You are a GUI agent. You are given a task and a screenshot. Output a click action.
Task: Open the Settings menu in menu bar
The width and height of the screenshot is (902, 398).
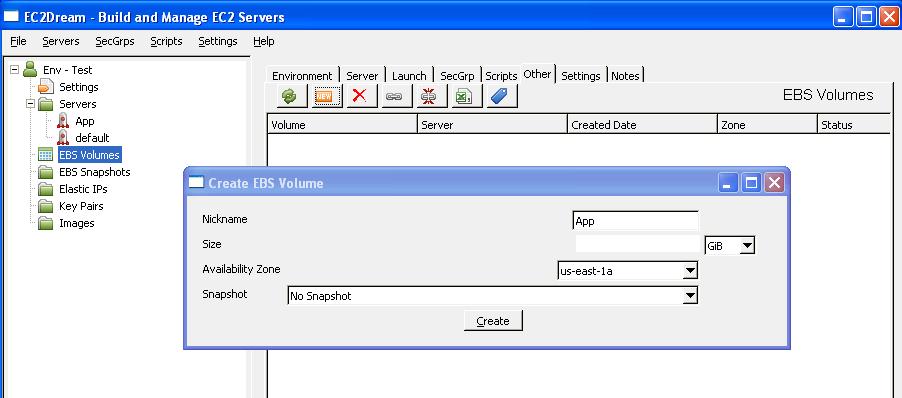click(218, 41)
